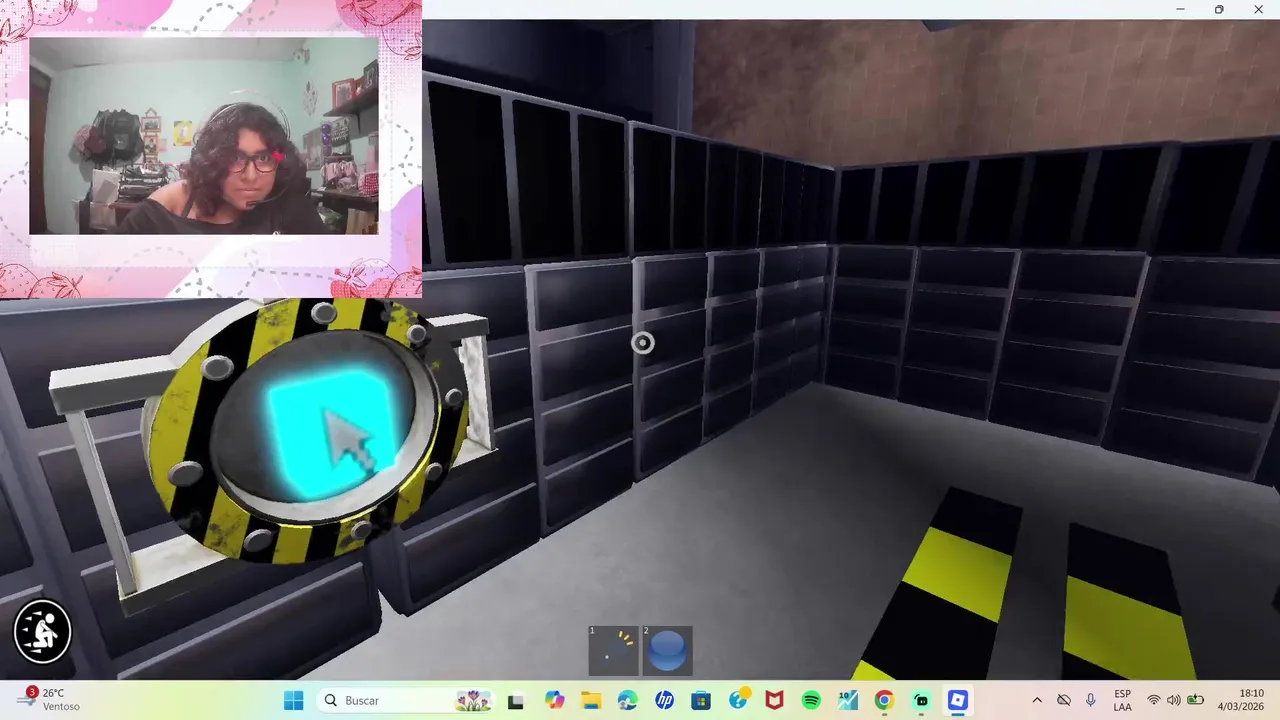Click the search highlights flower image
This screenshot has height=720, width=1280.
point(473,700)
